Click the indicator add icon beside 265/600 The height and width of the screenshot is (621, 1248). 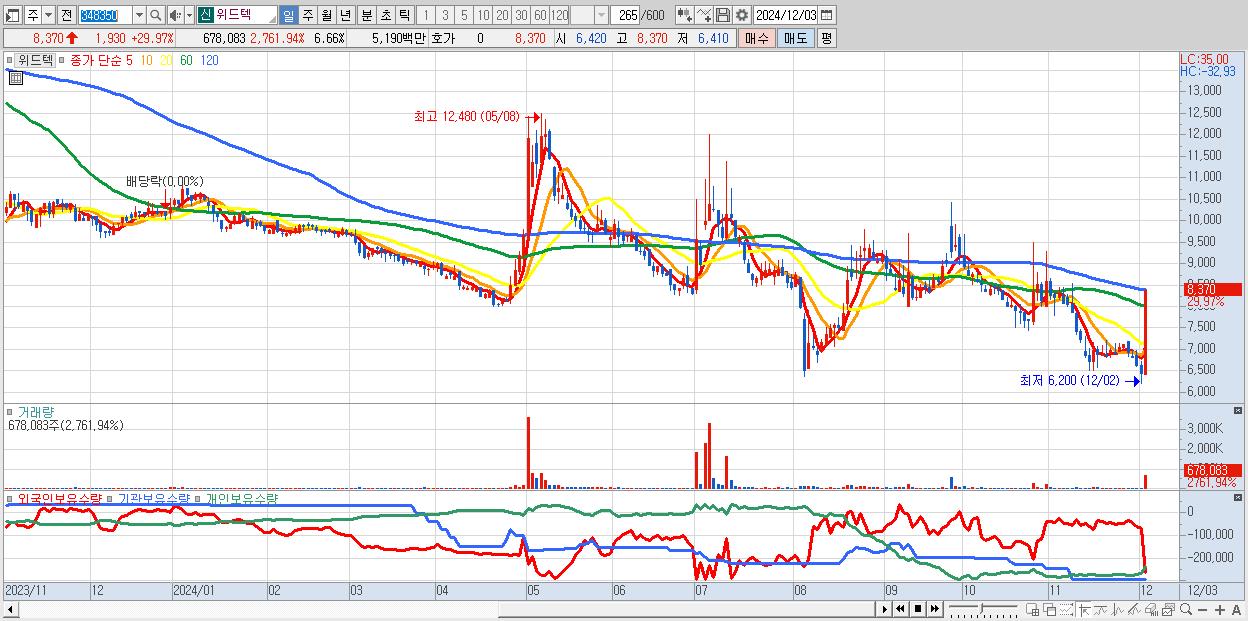click(684, 15)
